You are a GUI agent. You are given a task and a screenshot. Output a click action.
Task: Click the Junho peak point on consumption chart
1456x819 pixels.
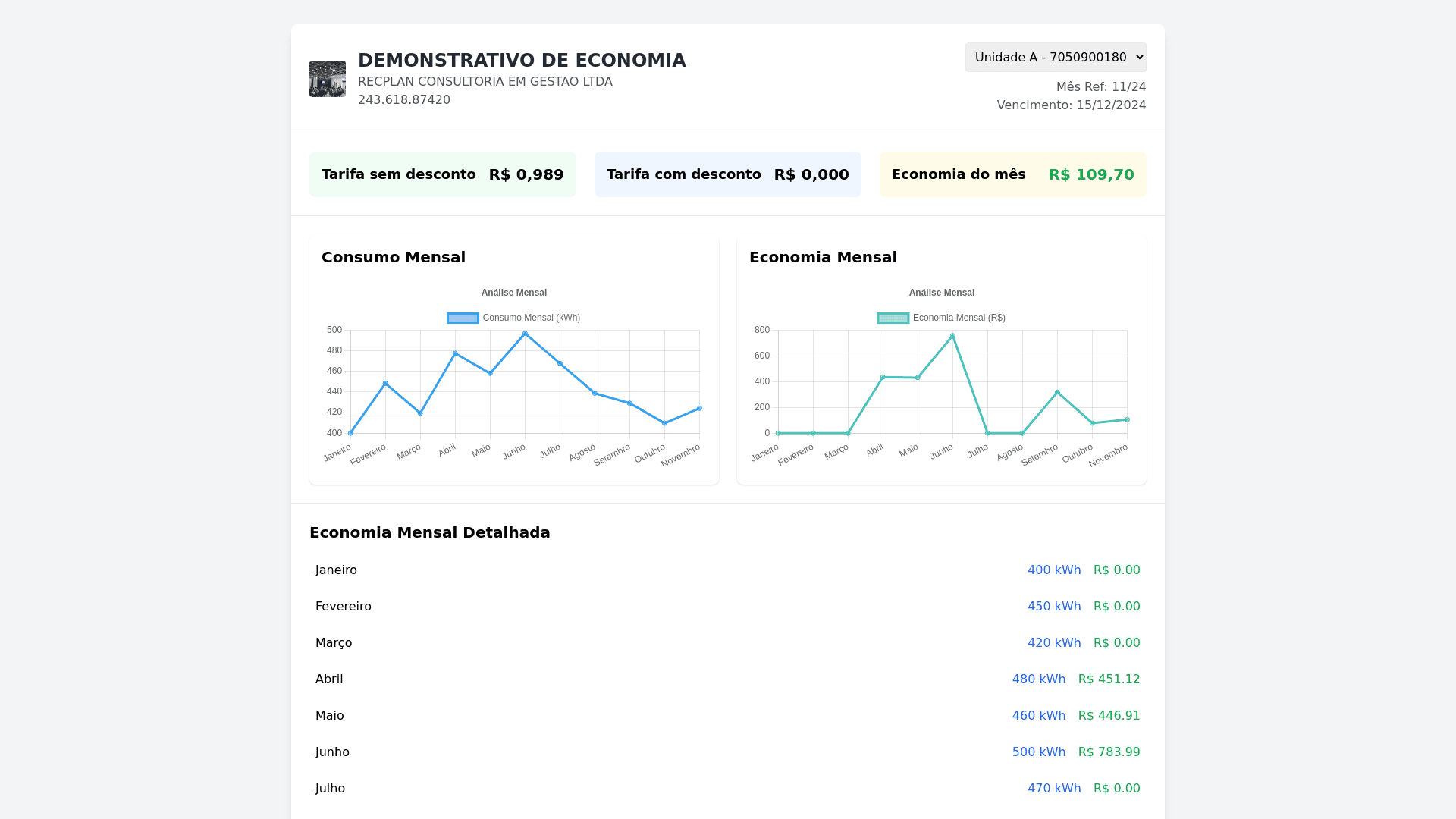pos(525,334)
